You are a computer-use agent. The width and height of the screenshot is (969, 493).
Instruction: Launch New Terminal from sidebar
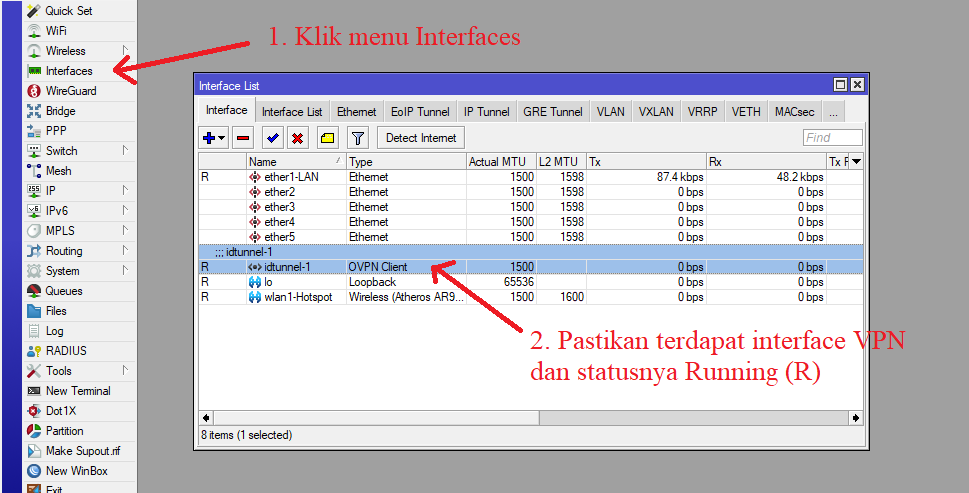click(x=78, y=391)
